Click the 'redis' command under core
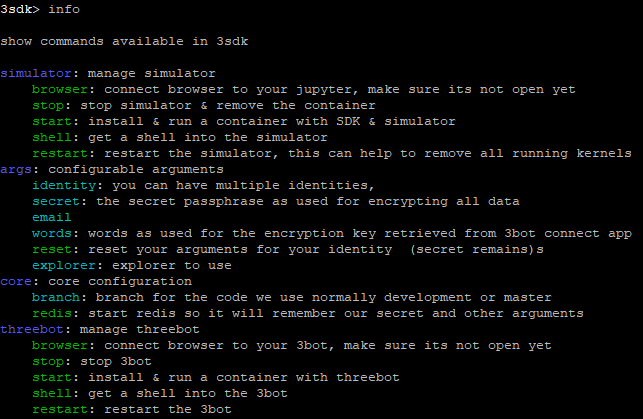This screenshot has height=419, width=643. point(52,313)
